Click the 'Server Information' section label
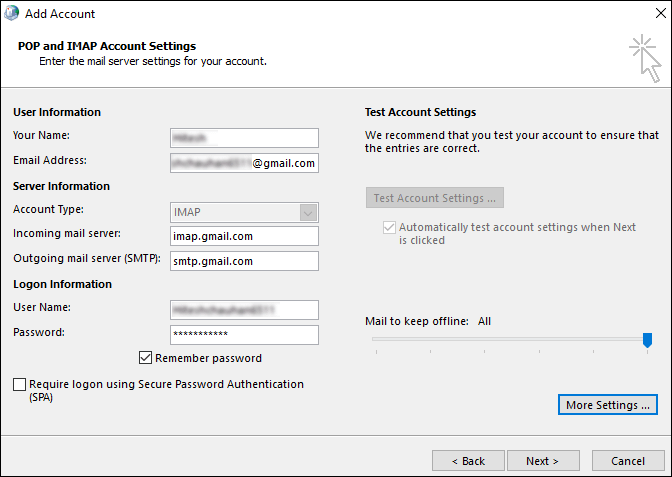Viewport: 672px width, 477px height. [61, 186]
